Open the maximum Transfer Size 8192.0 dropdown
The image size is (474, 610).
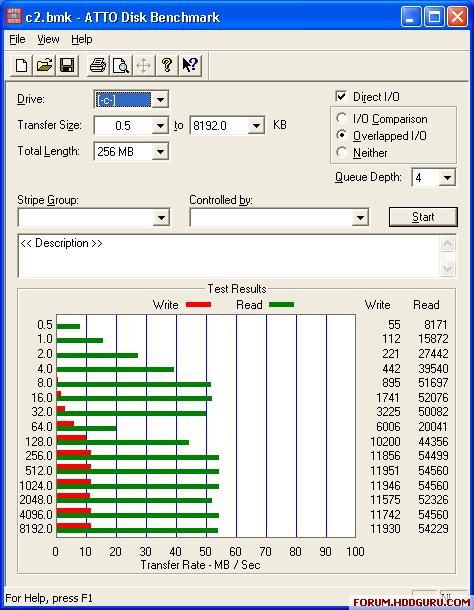[x=256, y=126]
